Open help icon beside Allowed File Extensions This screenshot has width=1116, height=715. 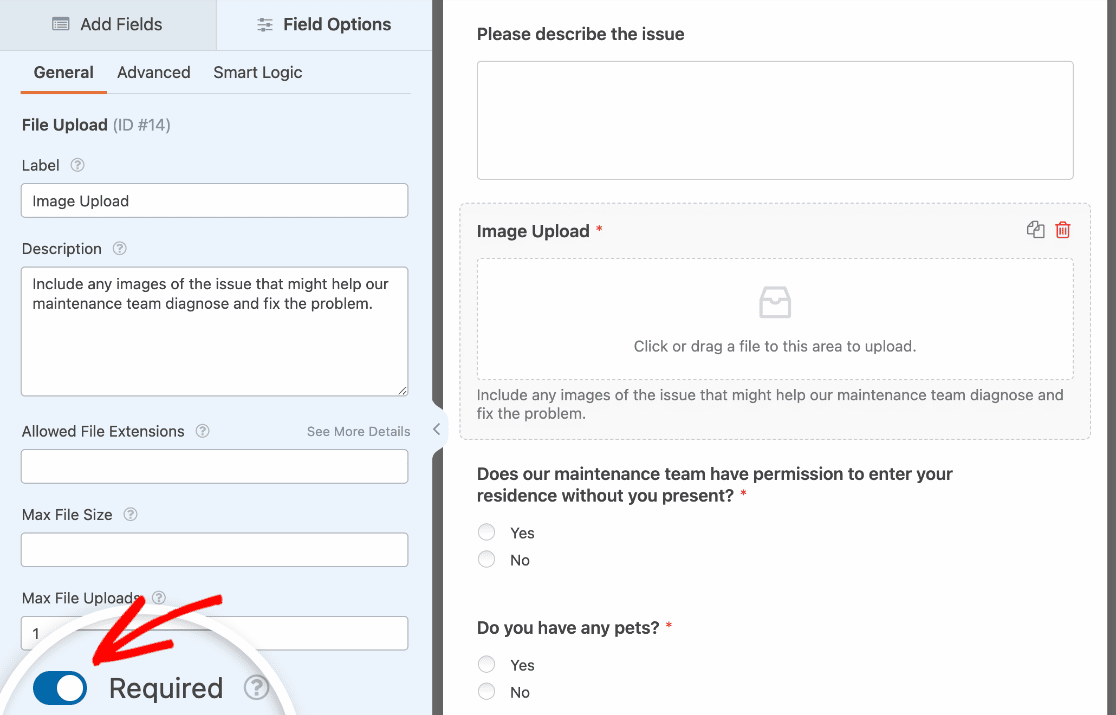pos(202,431)
